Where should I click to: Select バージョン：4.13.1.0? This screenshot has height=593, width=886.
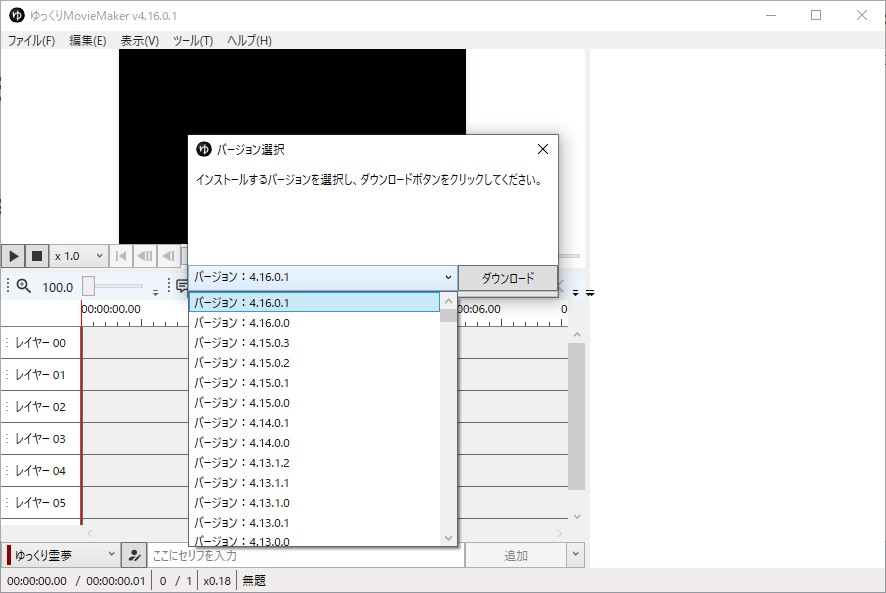(x=314, y=503)
